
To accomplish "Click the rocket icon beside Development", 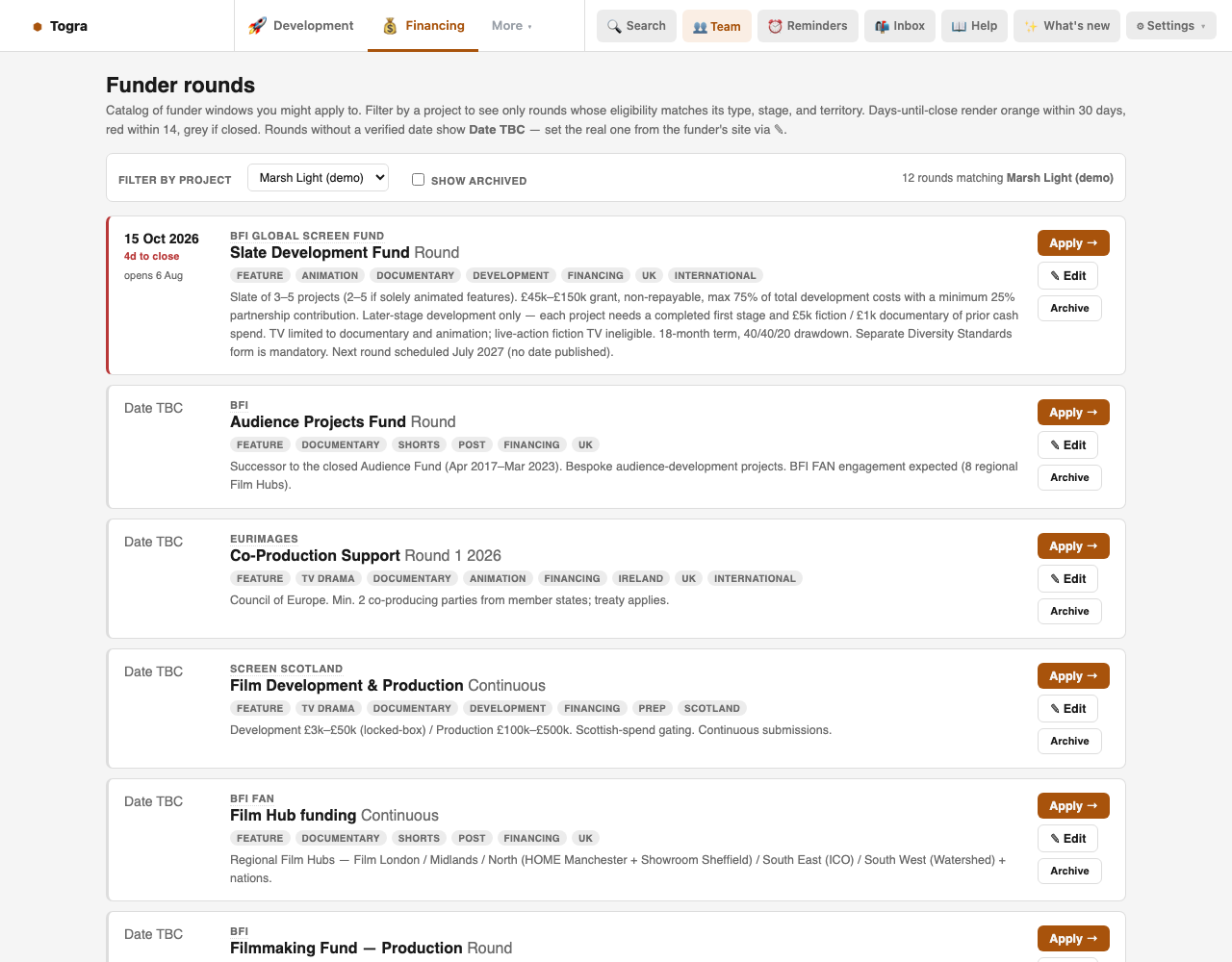I will [257, 26].
